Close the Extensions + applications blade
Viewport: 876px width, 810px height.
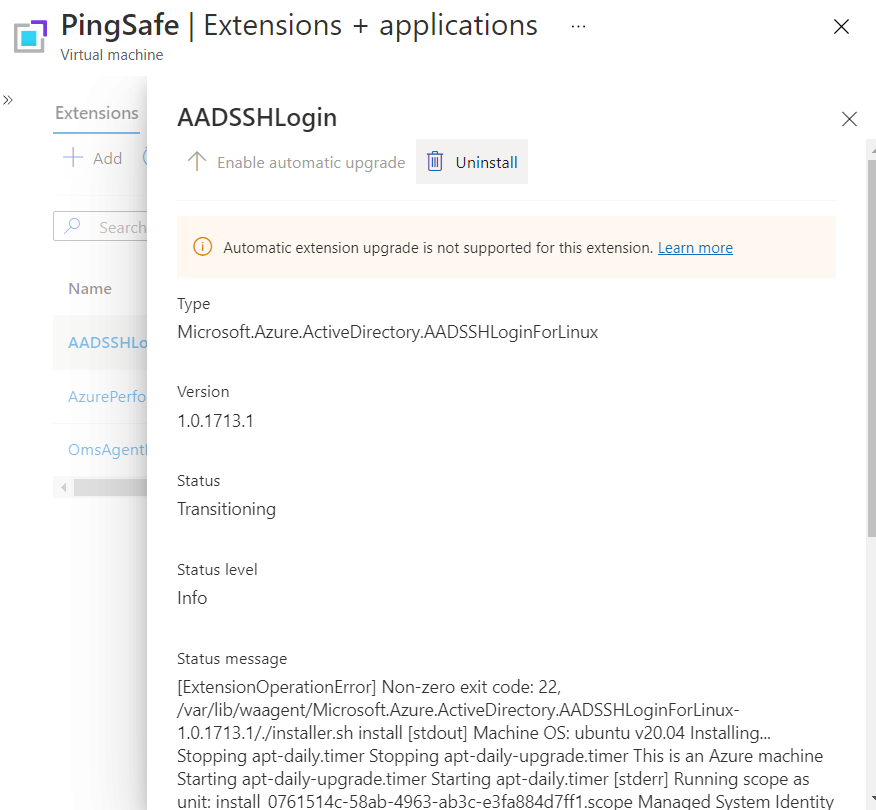pos(841,27)
